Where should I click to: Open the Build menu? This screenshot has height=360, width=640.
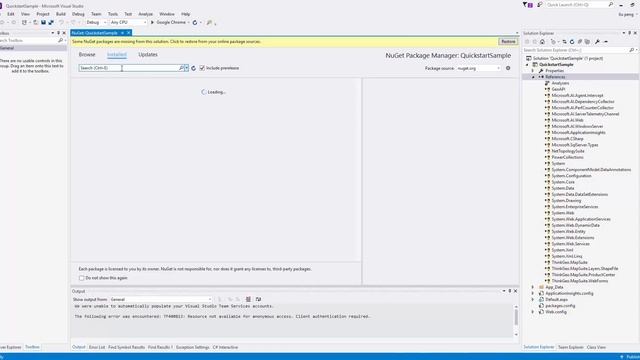click(x=61, y=14)
